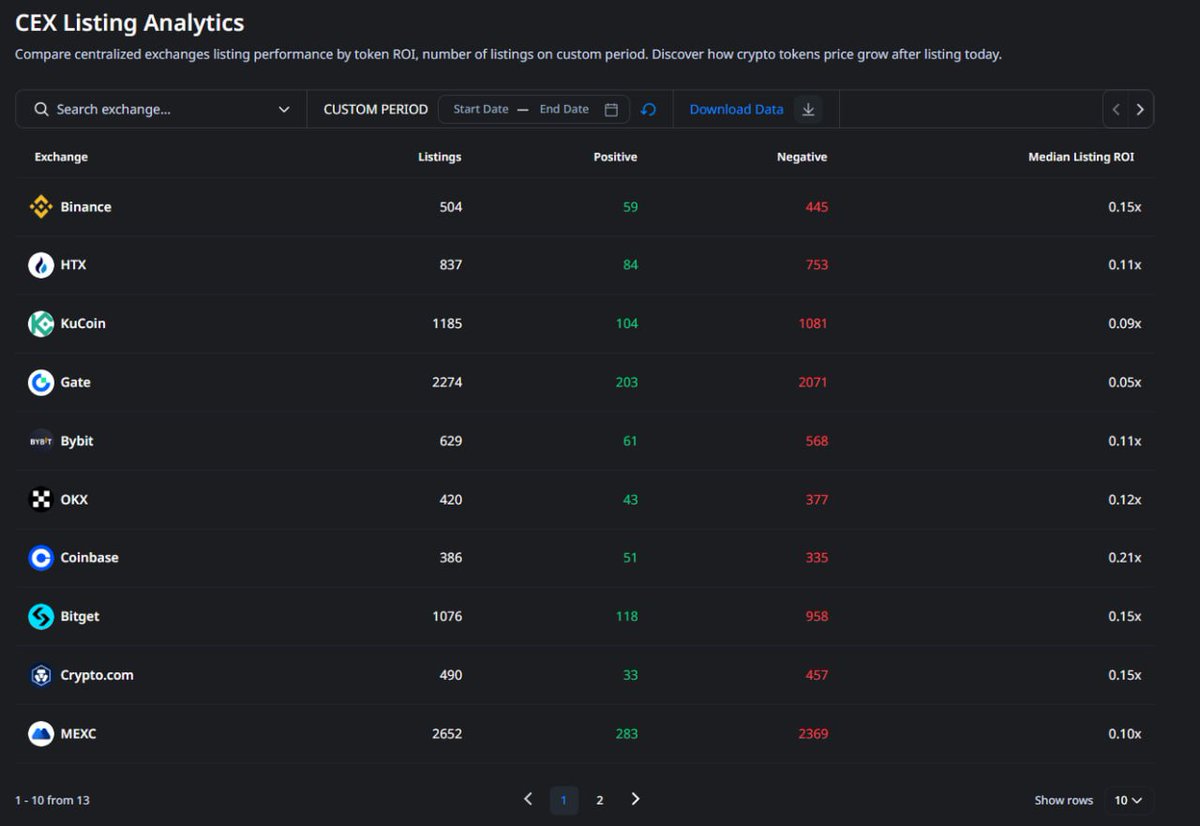
Task: Open the Bybit exchange name
Action: click(77, 441)
